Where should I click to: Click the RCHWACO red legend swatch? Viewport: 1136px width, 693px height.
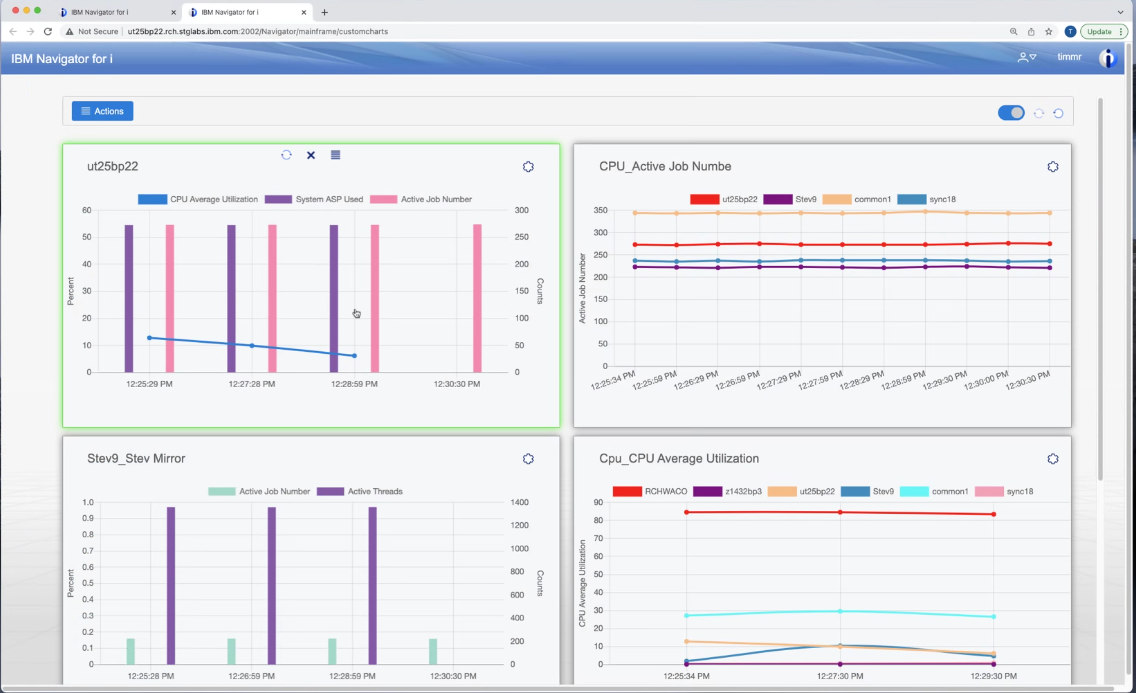tap(627, 491)
